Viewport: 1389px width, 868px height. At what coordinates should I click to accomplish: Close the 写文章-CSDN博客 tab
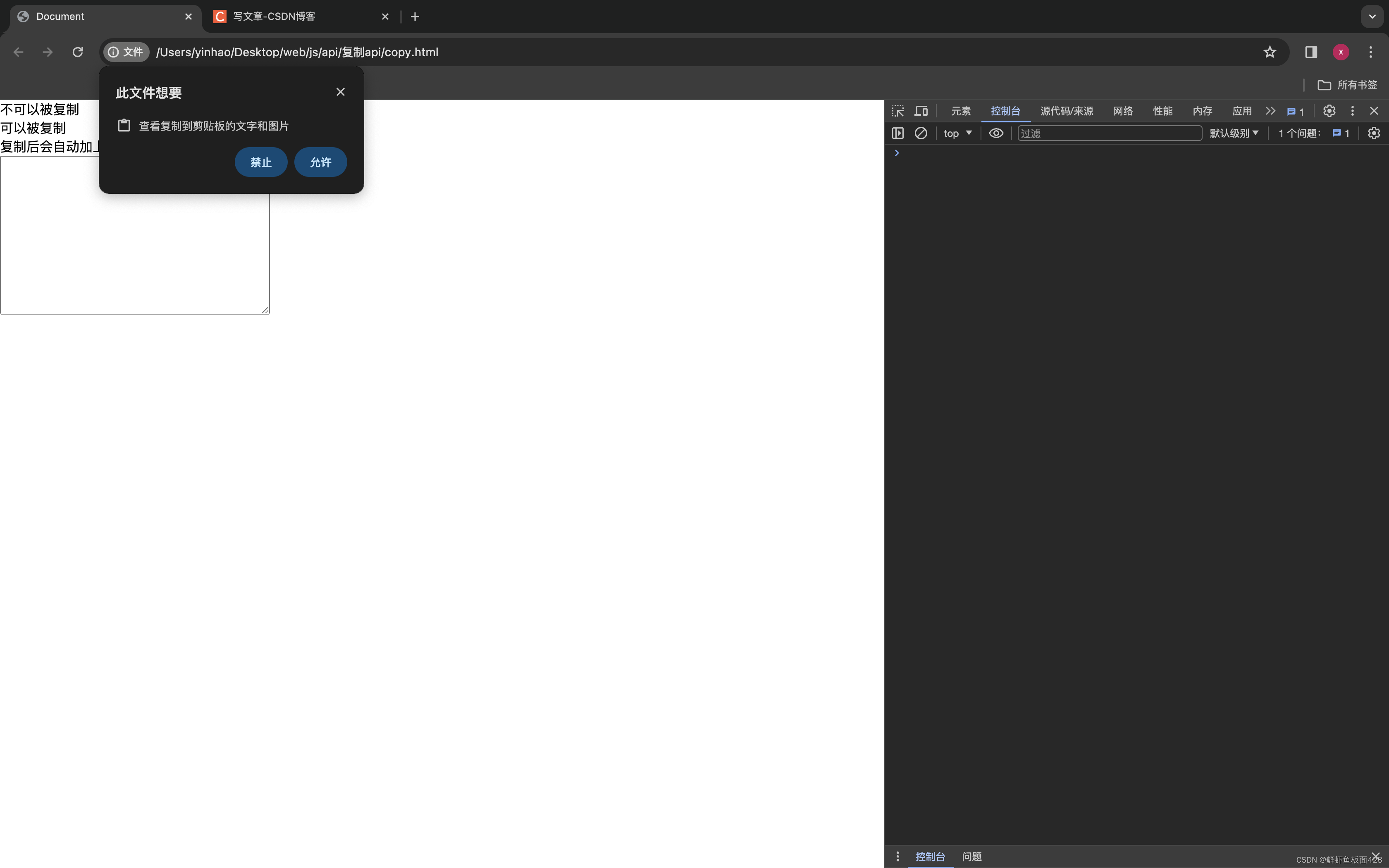pos(385,17)
